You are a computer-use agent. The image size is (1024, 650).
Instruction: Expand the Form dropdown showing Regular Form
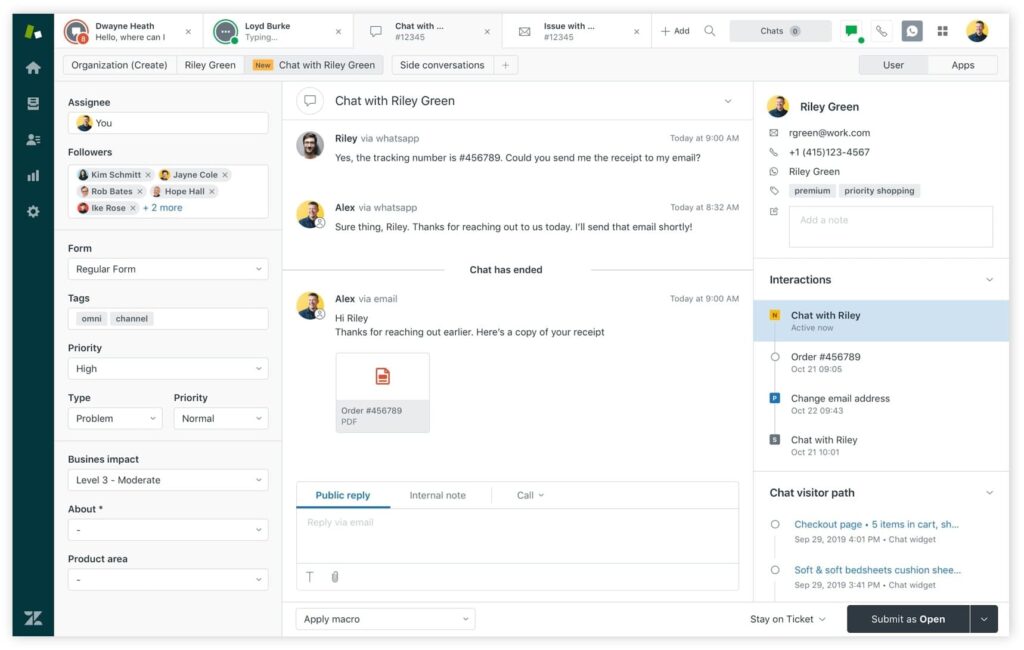(x=168, y=269)
